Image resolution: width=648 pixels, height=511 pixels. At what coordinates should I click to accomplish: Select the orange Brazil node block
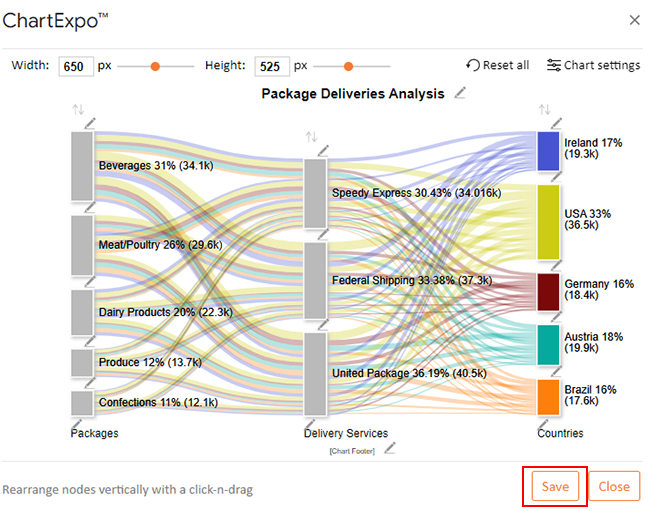click(548, 396)
